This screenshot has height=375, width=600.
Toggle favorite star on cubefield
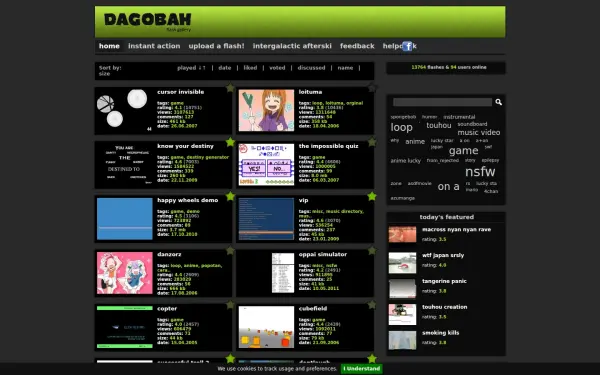[x=372, y=305]
